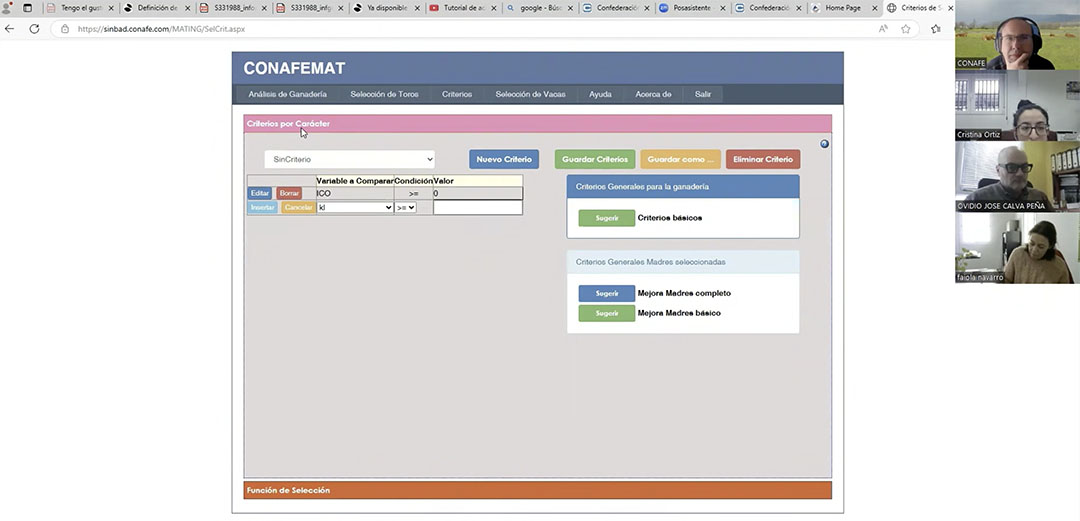Click 'Criterios Generales para la ganadería' heading
This screenshot has width=1080, height=521.
pos(642,186)
